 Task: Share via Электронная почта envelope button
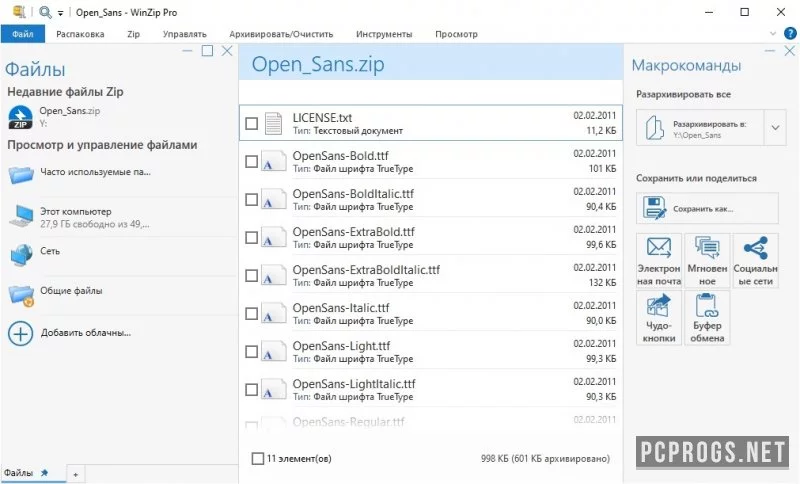659,261
